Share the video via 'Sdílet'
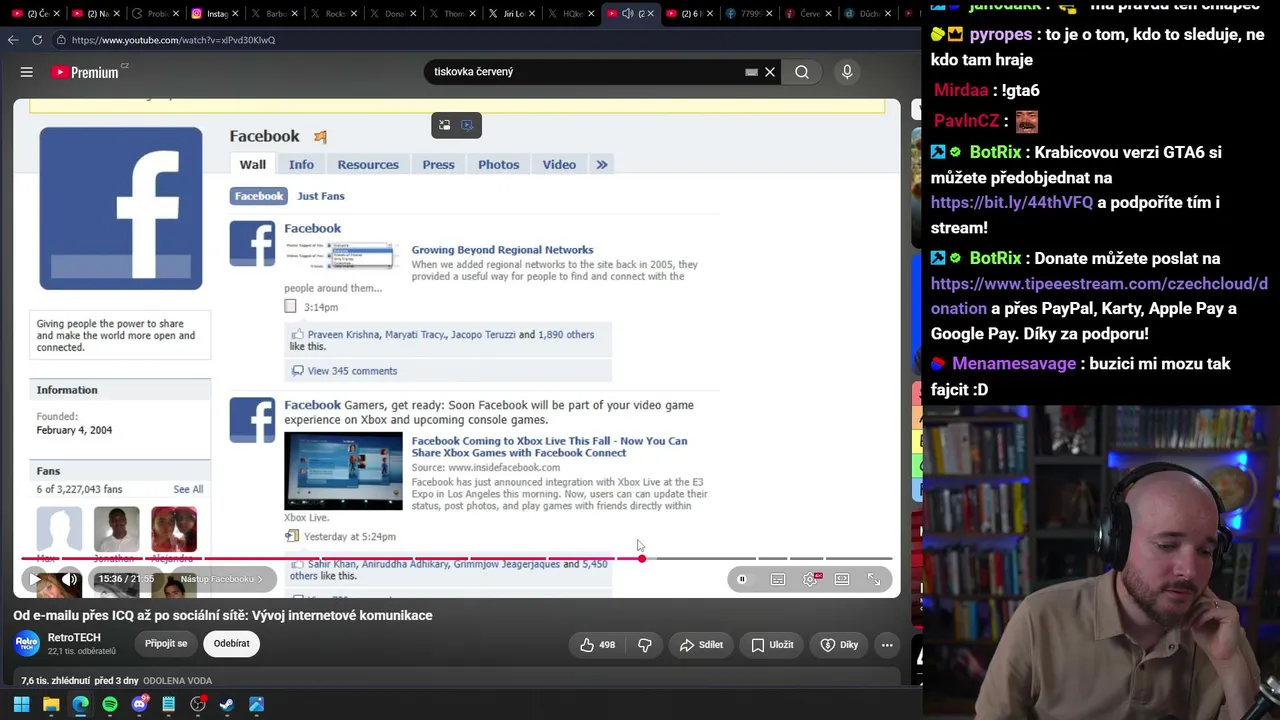 [x=701, y=645]
